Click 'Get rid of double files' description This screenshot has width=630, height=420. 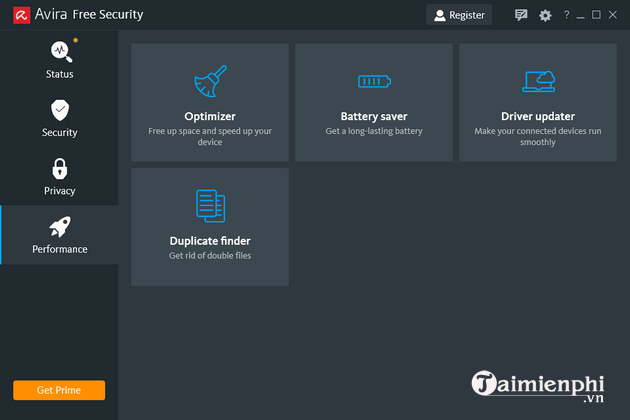(210, 256)
